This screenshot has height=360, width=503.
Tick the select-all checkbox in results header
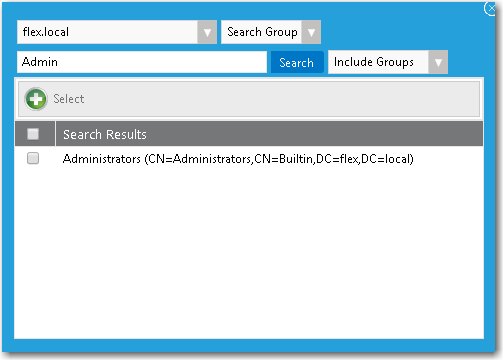[33, 134]
